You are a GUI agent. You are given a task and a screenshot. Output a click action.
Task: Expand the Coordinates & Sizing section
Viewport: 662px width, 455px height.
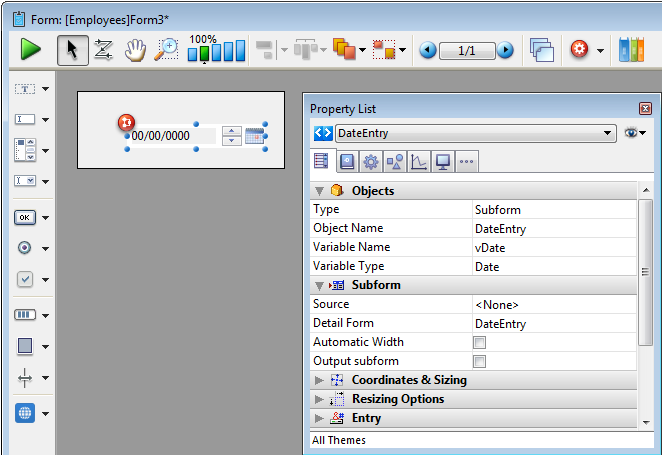tap(320, 380)
